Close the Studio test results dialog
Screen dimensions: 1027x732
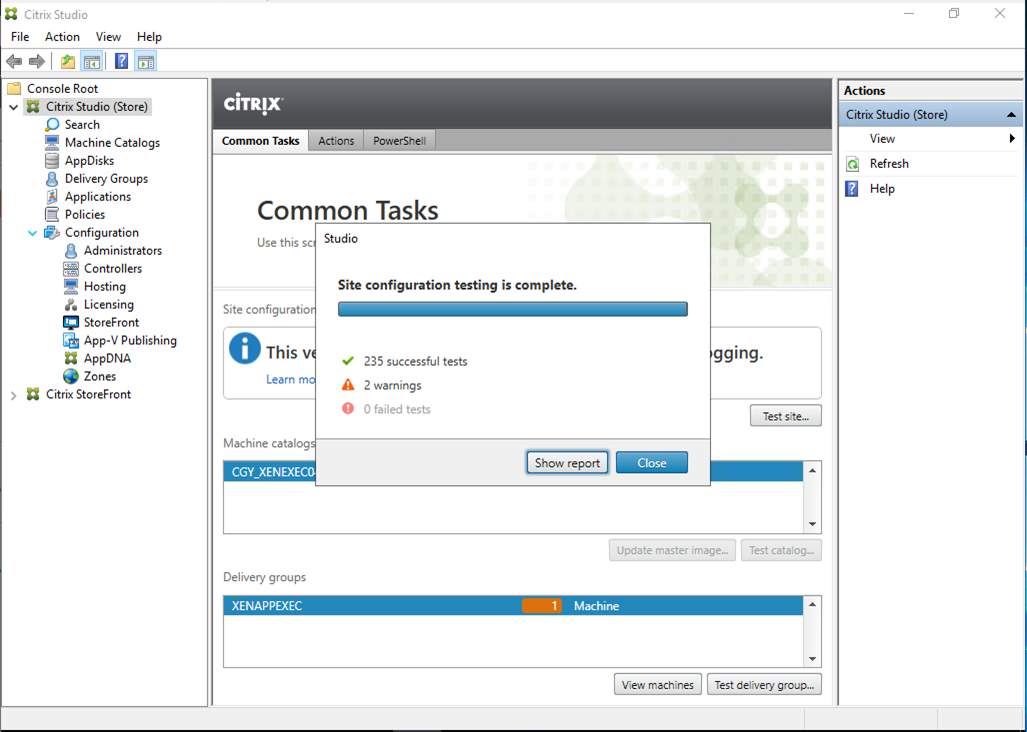(652, 463)
